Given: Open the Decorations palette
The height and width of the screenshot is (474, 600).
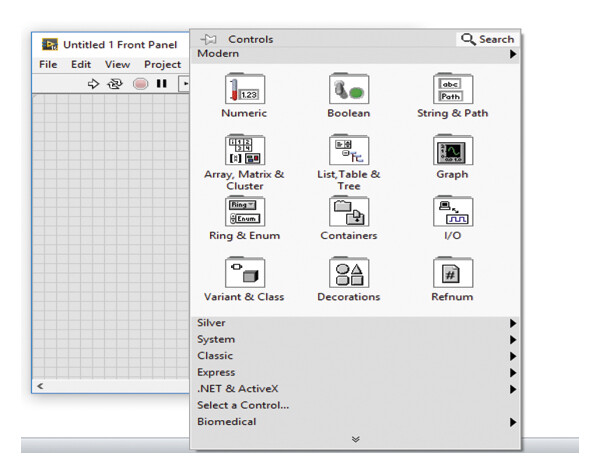Looking at the screenshot, I should click(349, 272).
